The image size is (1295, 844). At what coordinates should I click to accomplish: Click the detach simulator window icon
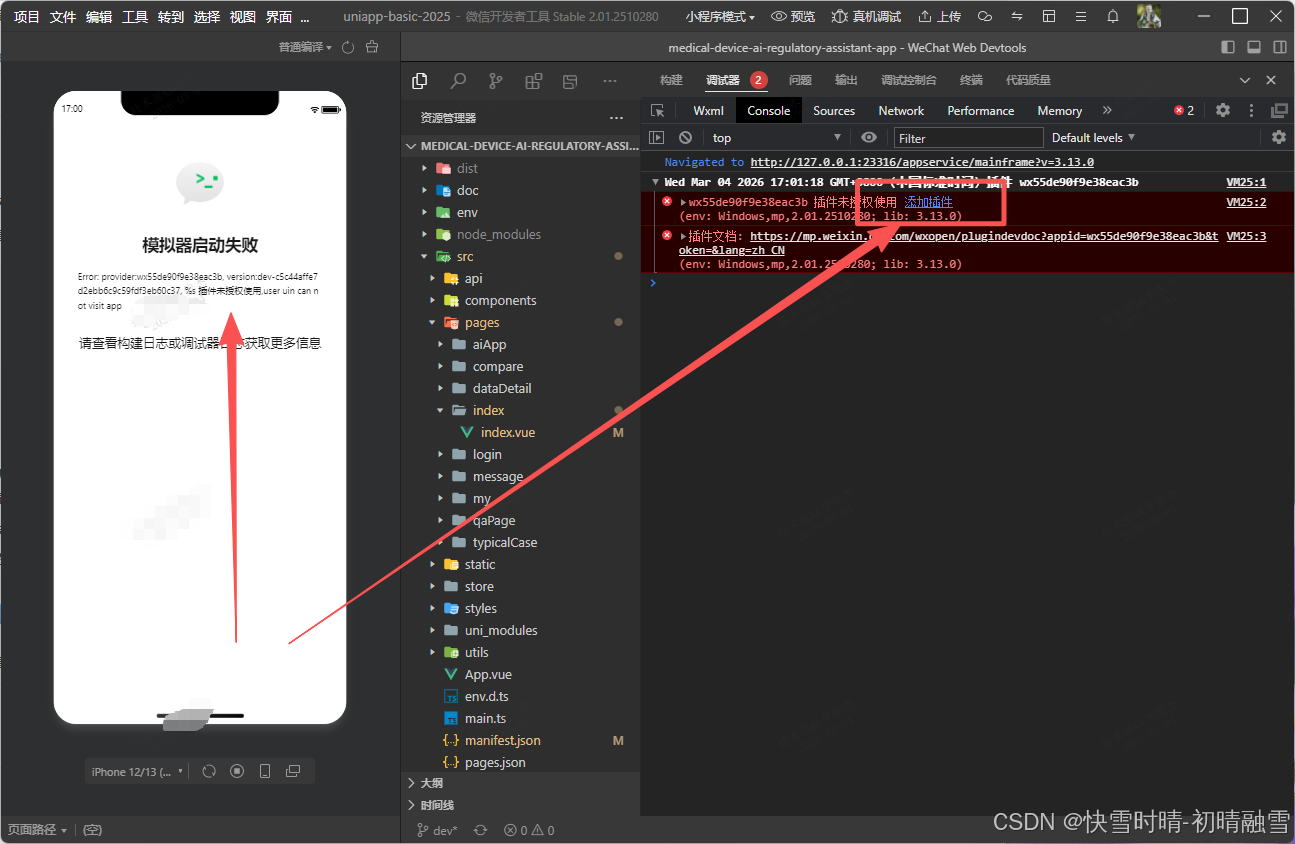[x=293, y=771]
